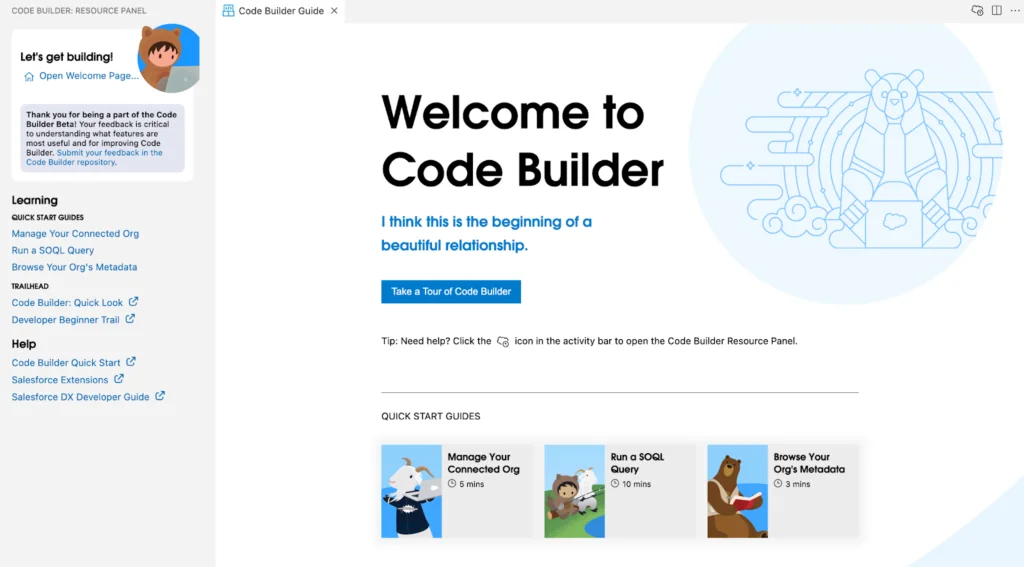Open Run a SOQL Query sidebar link

pyautogui.click(x=53, y=250)
